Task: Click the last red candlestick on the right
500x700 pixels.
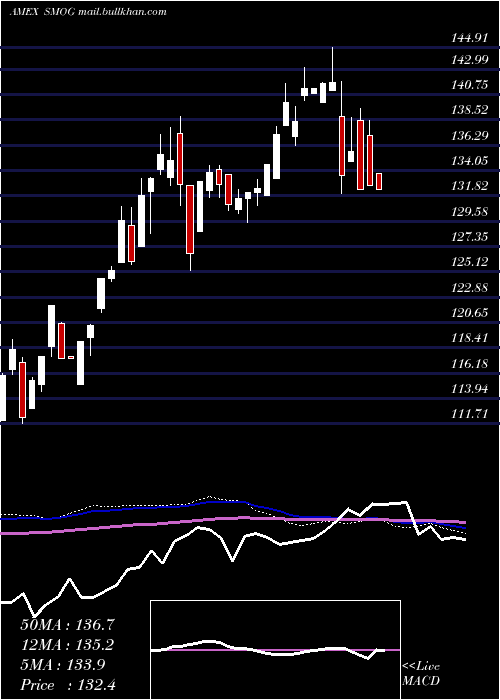Action: [379, 181]
